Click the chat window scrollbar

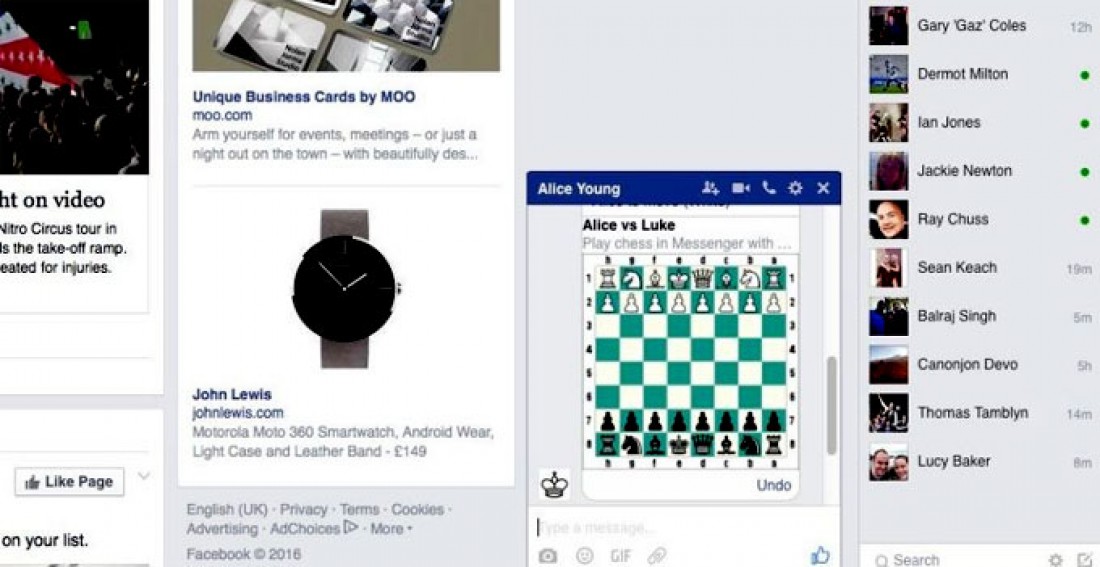coord(832,405)
